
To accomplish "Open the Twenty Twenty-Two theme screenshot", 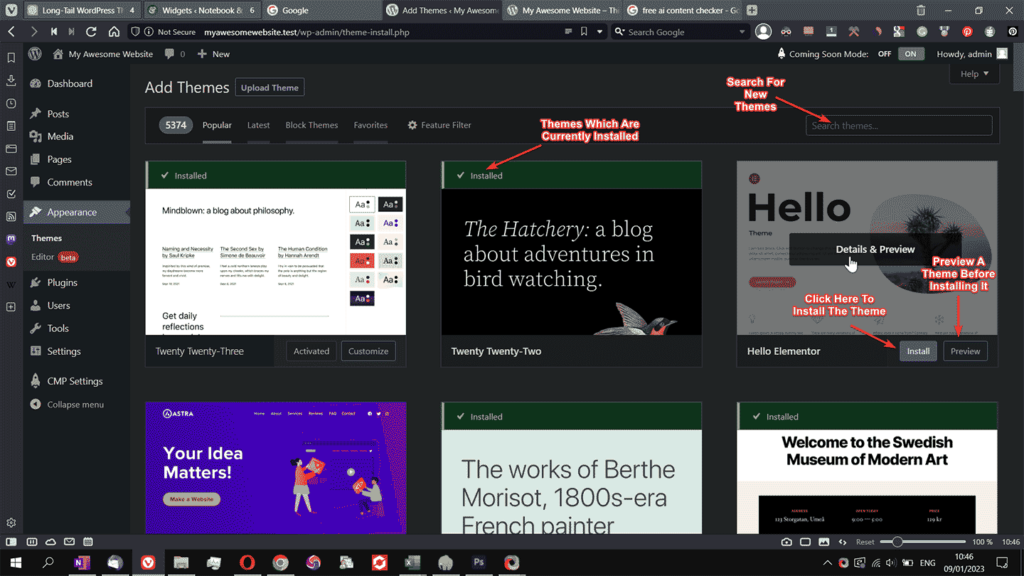I will click(x=571, y=262).
